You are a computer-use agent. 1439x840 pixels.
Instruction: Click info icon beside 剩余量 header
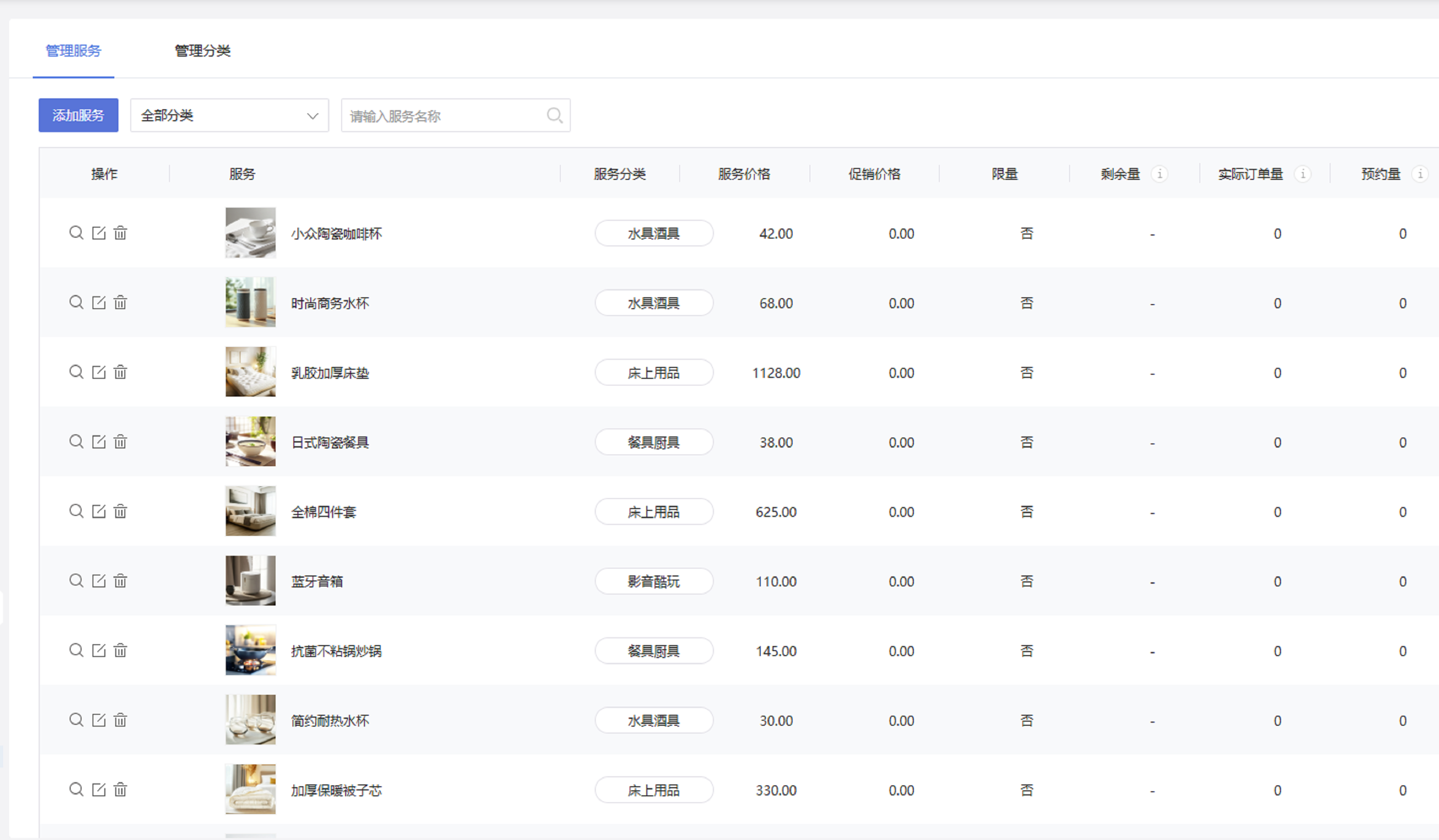pos(1159,174)
